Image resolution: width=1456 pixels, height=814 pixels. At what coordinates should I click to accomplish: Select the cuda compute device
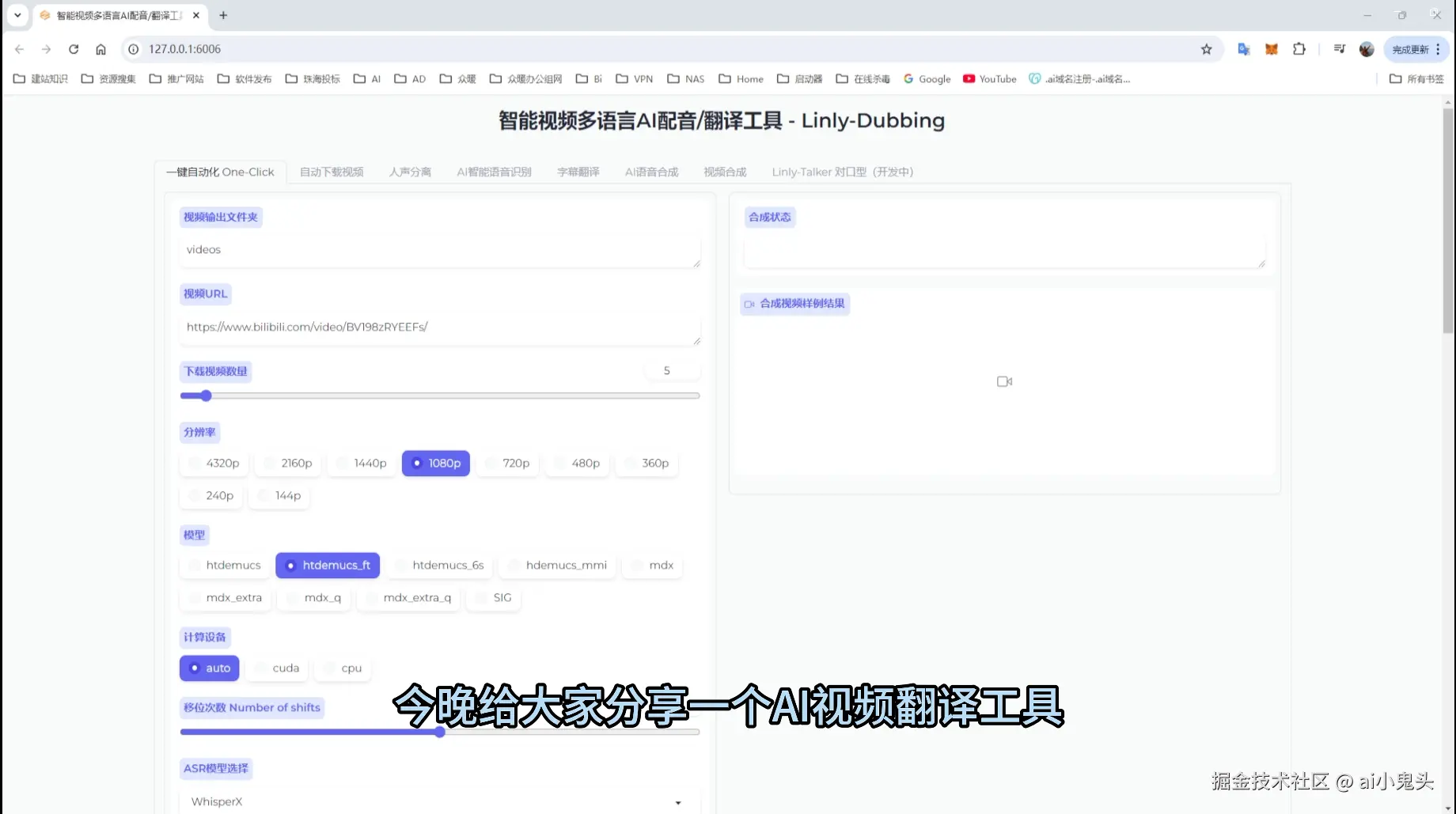click(276, 668)
